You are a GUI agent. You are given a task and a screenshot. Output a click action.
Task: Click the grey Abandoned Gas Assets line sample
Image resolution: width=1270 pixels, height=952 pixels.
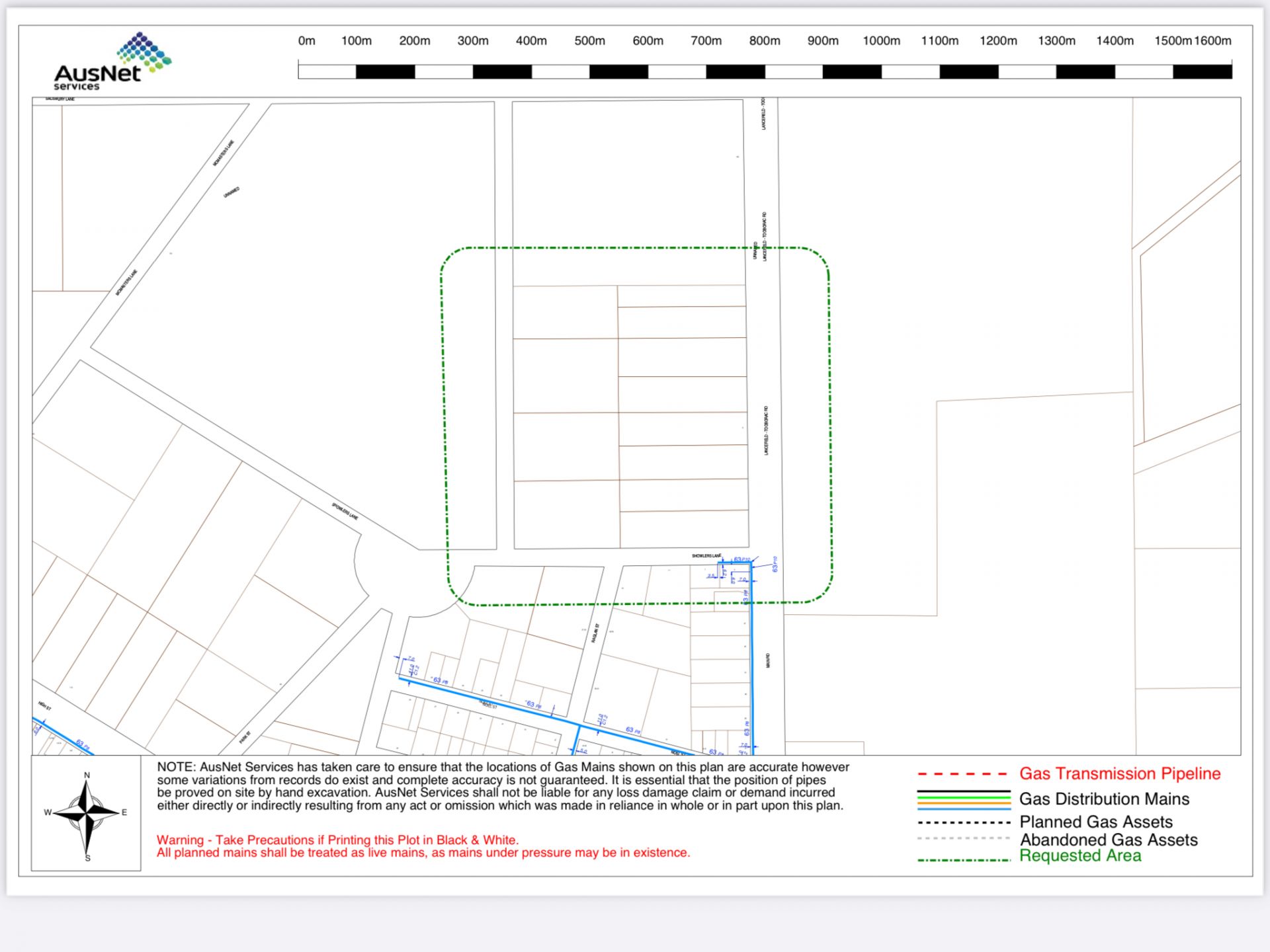[x=964, y=839]
